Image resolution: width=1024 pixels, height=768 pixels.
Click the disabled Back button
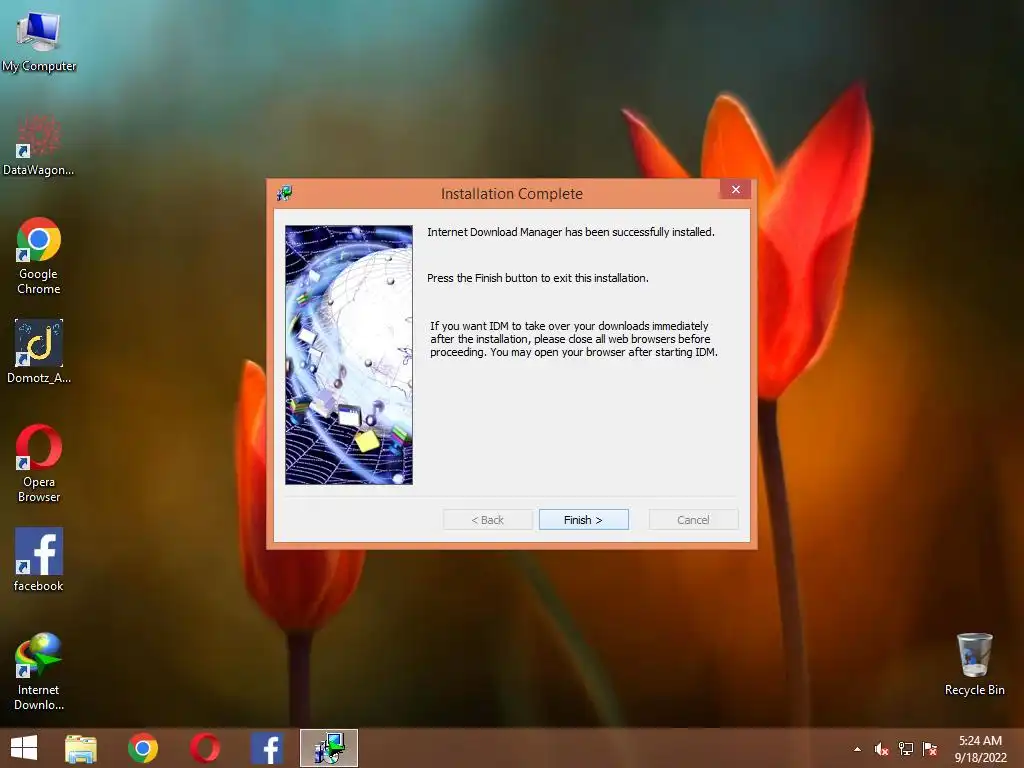coord(487,520)
